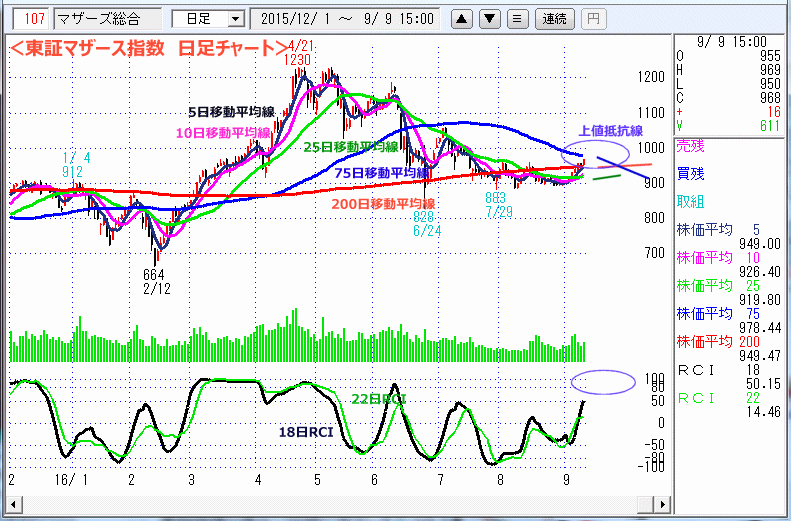Click 株価平均 5 legend entry
The width and height of the screenshot is (791, 521).
718,228
